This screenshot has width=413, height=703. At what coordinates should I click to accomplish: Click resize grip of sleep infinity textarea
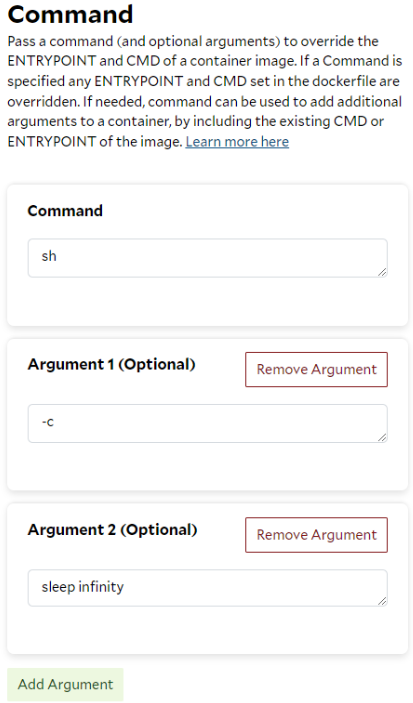[x=382, y=601]
